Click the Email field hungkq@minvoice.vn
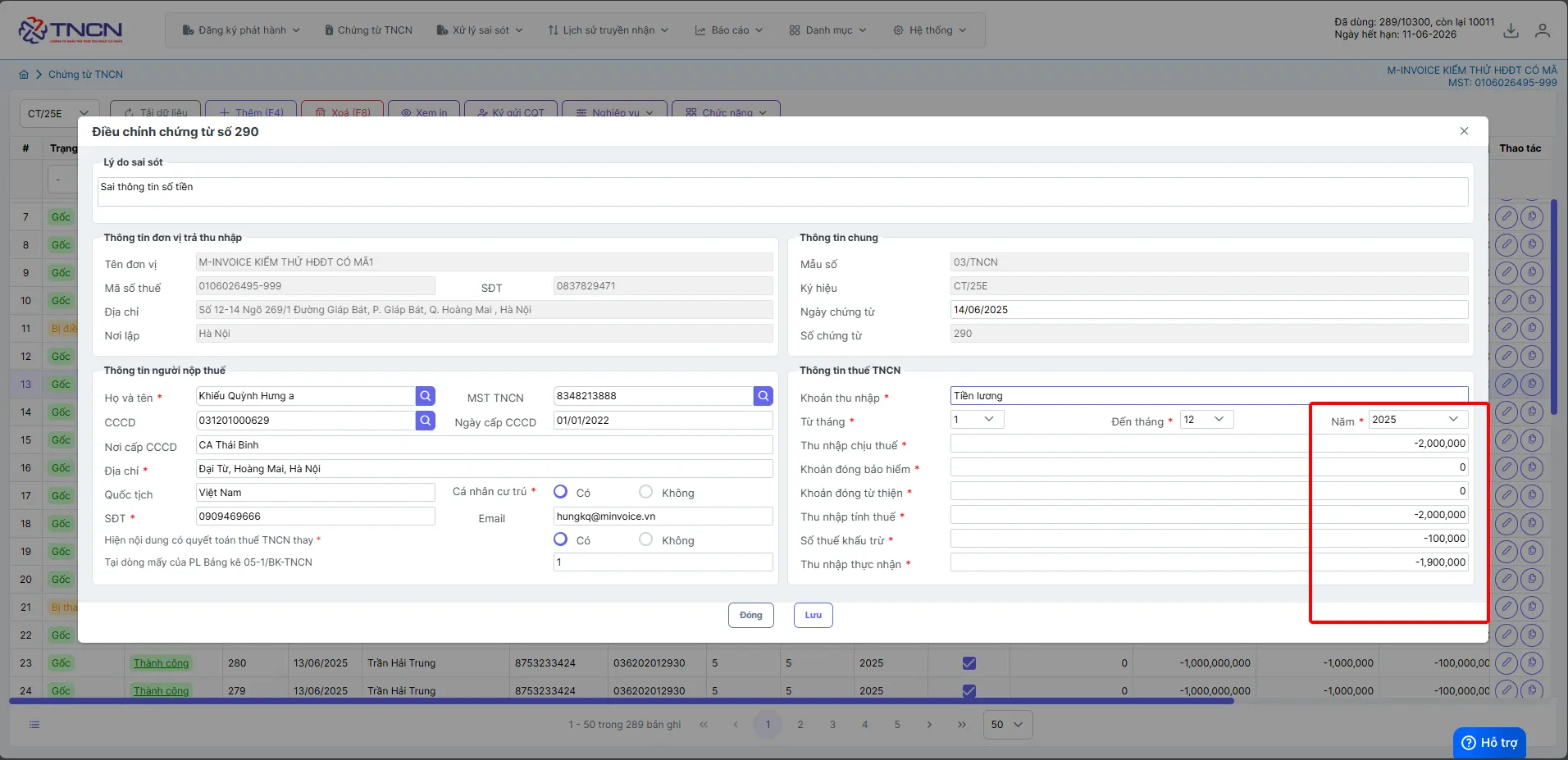Viewport: 1568px width, 760px height. [663, 517]
